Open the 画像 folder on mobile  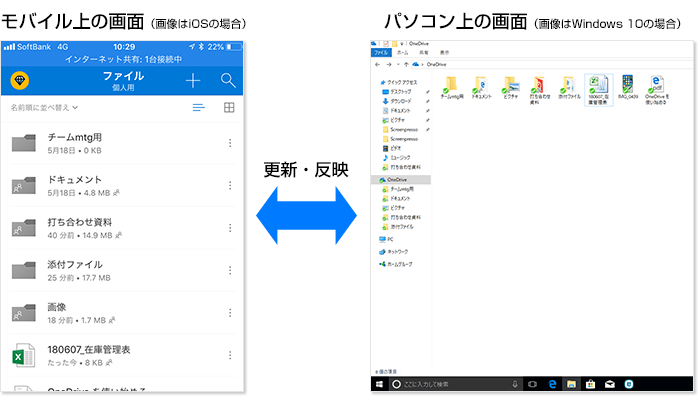(123, 313)
